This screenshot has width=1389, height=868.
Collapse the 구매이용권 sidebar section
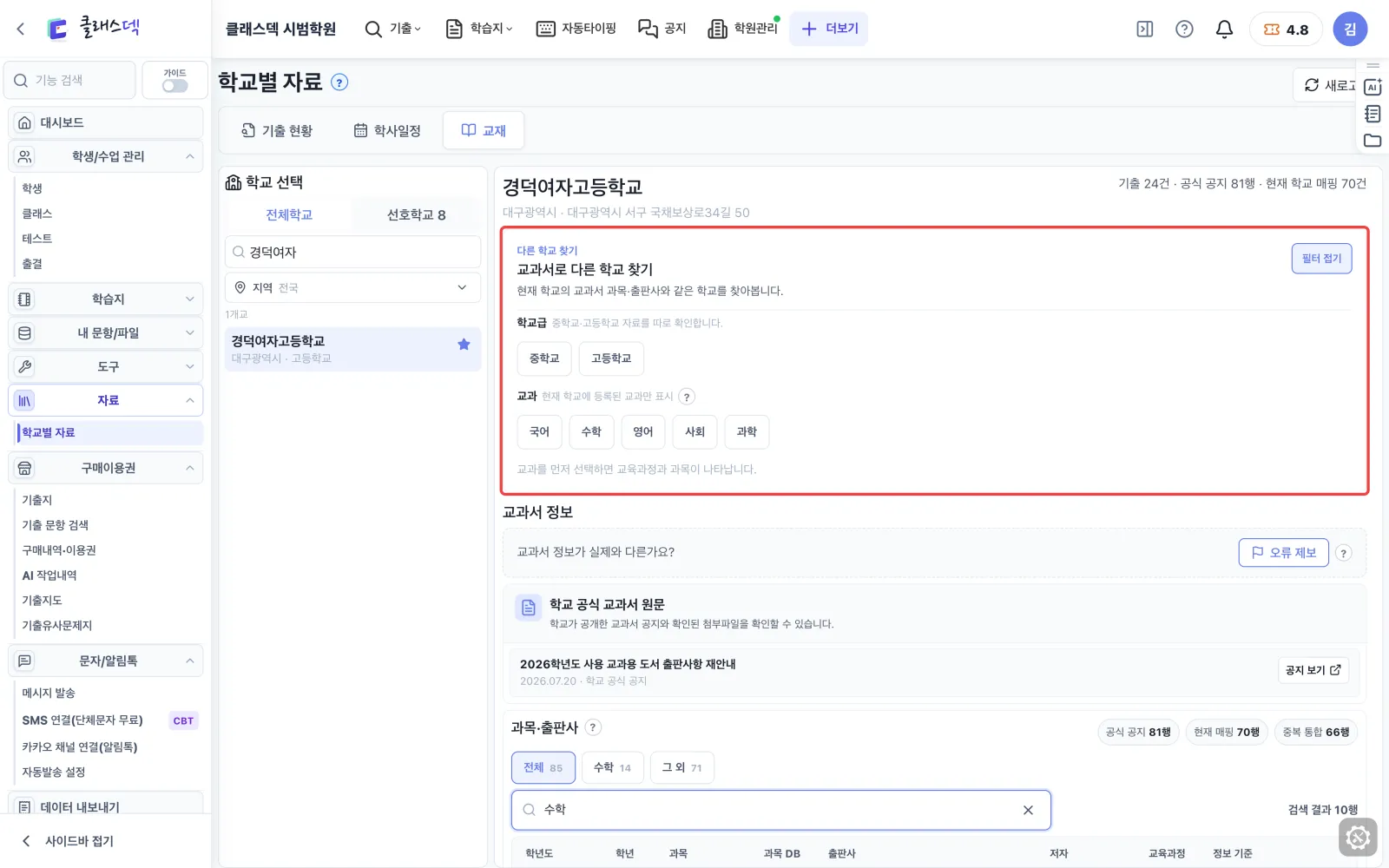click(x=106, y=468)
